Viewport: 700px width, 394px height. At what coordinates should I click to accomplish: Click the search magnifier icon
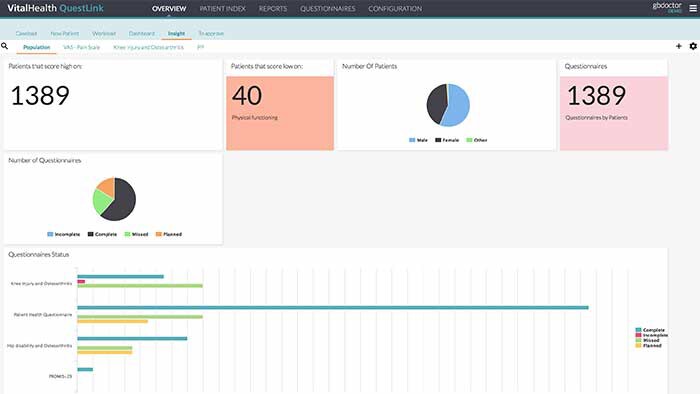4,46
